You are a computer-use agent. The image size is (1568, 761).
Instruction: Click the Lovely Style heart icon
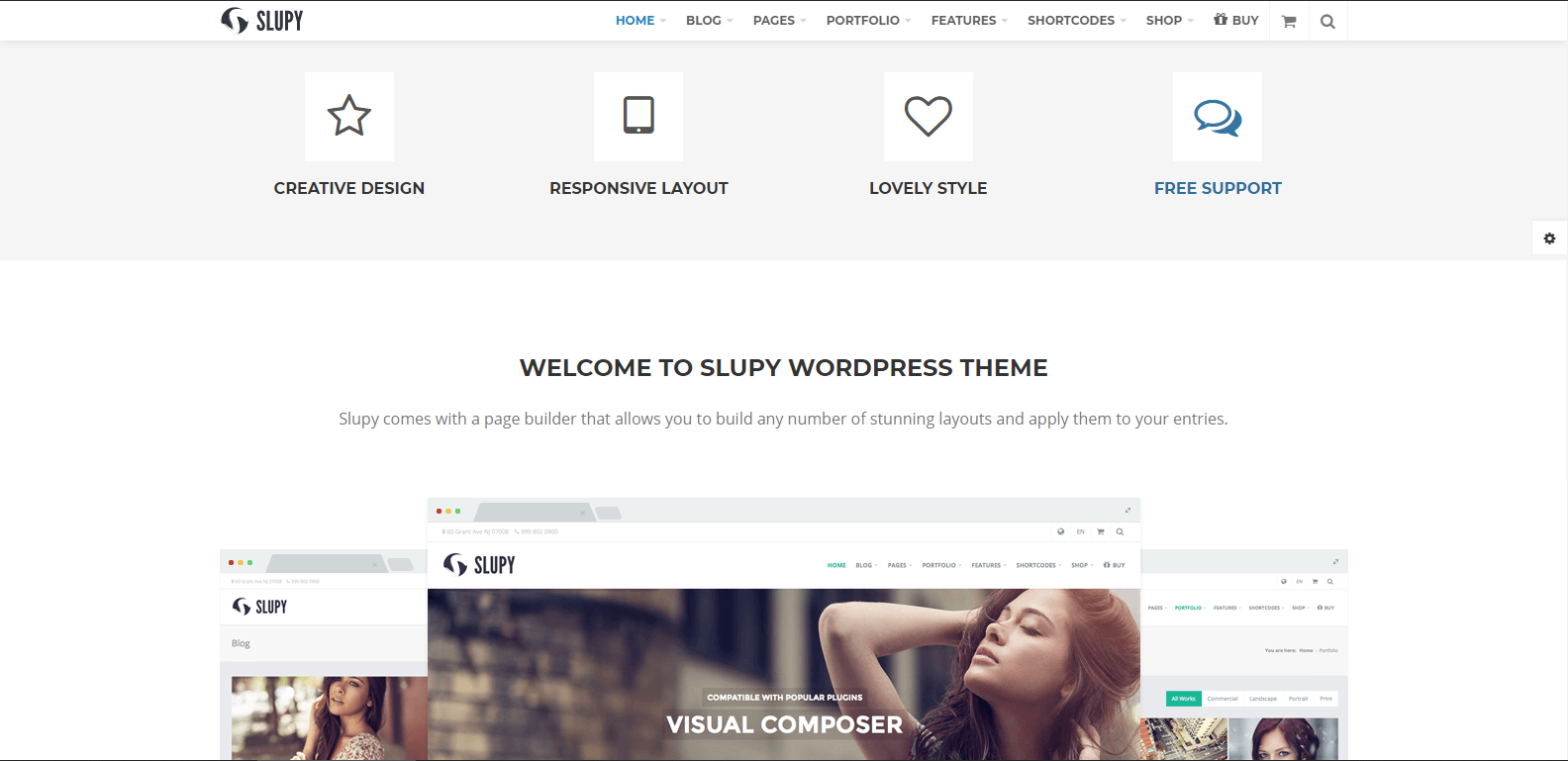(928, 116)
